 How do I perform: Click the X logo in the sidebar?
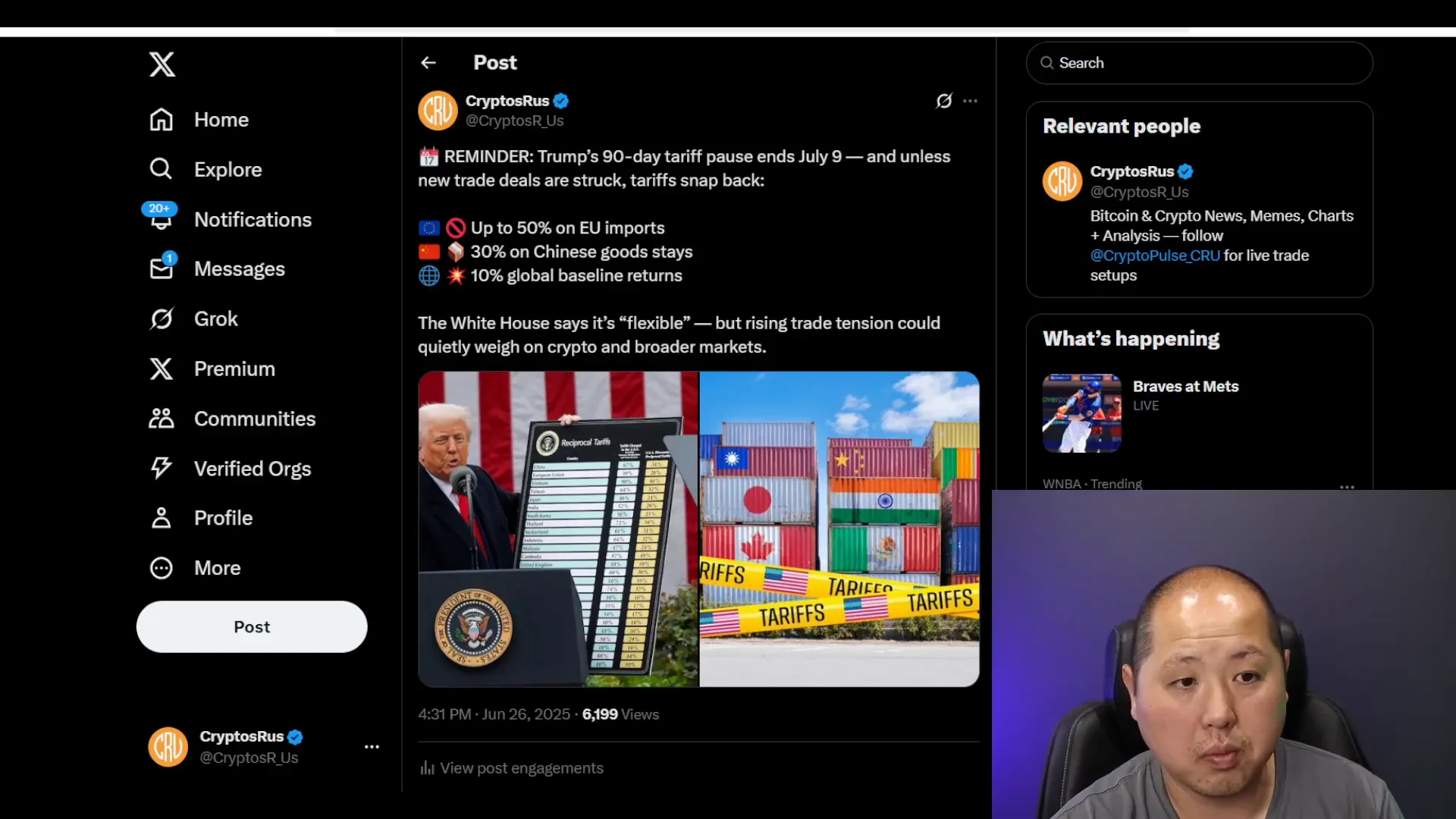[x=162, y=64]
